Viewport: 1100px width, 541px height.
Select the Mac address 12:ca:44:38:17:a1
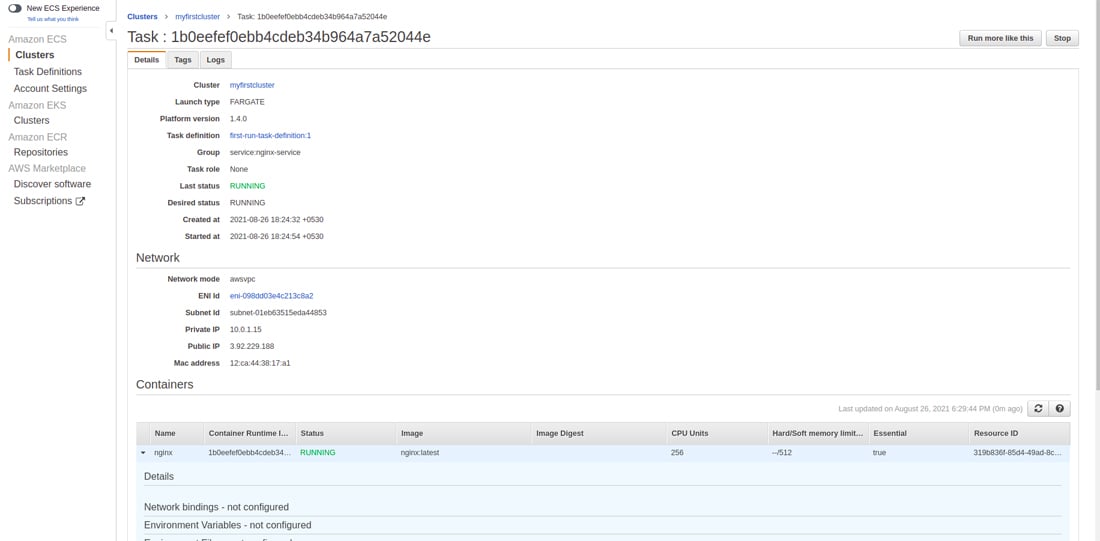point(260,363)
